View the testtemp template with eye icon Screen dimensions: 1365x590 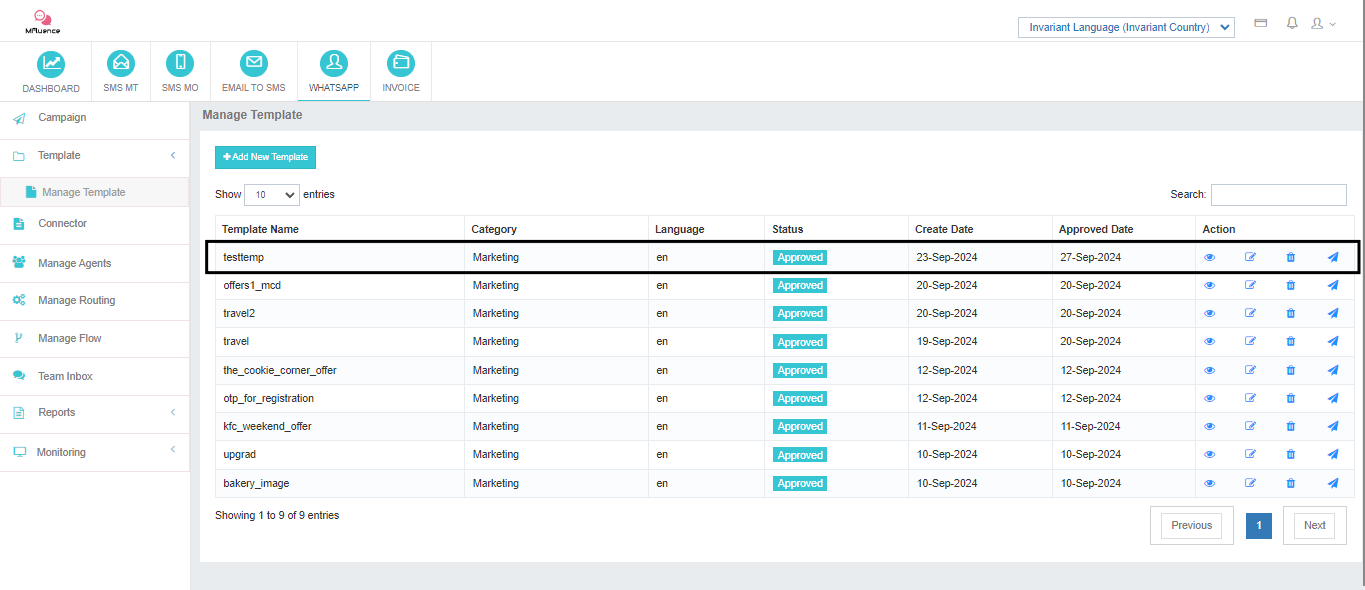click(x=1209, y=258)
